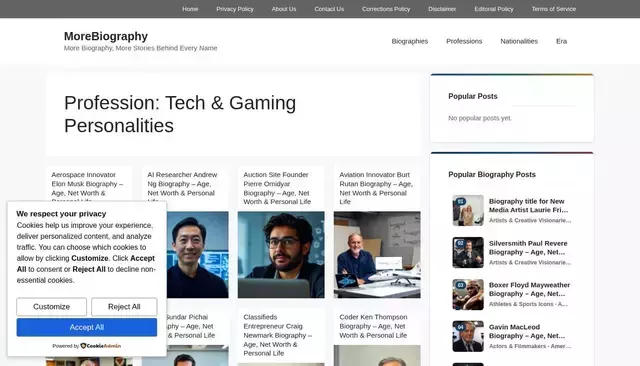Click Accept All cookies button
Image resolution: width=640 pixels, height=366 pixels.
coord(87,327)
